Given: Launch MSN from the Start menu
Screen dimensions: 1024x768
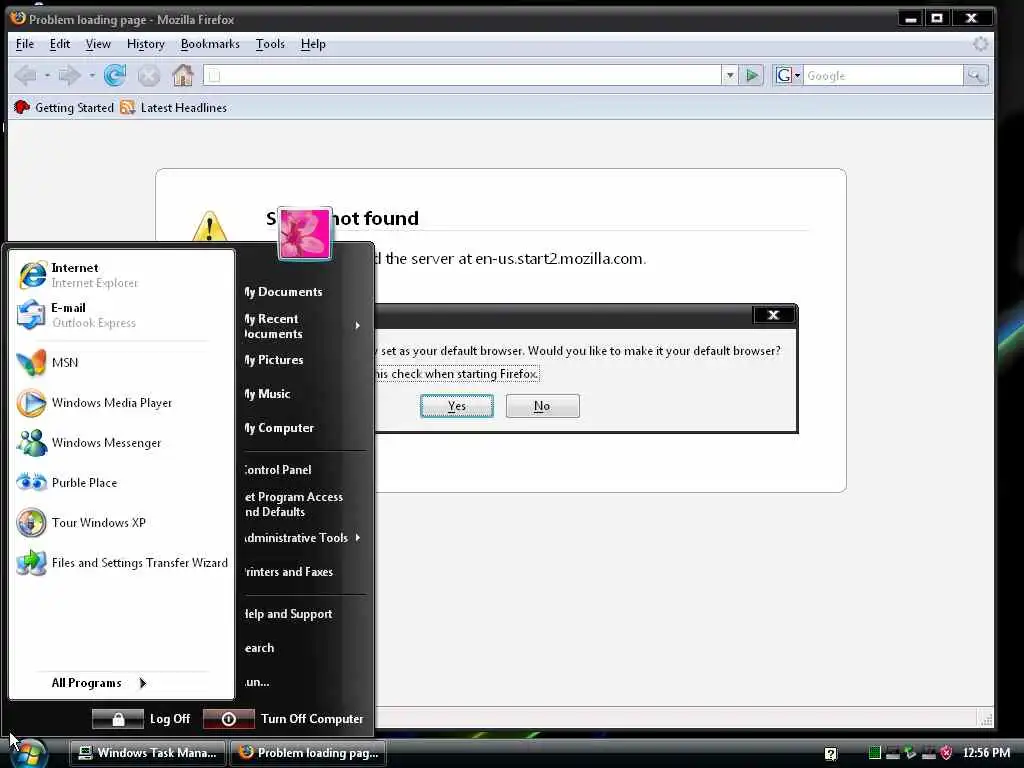Looking at the screenshot, I should click(121, 363).
